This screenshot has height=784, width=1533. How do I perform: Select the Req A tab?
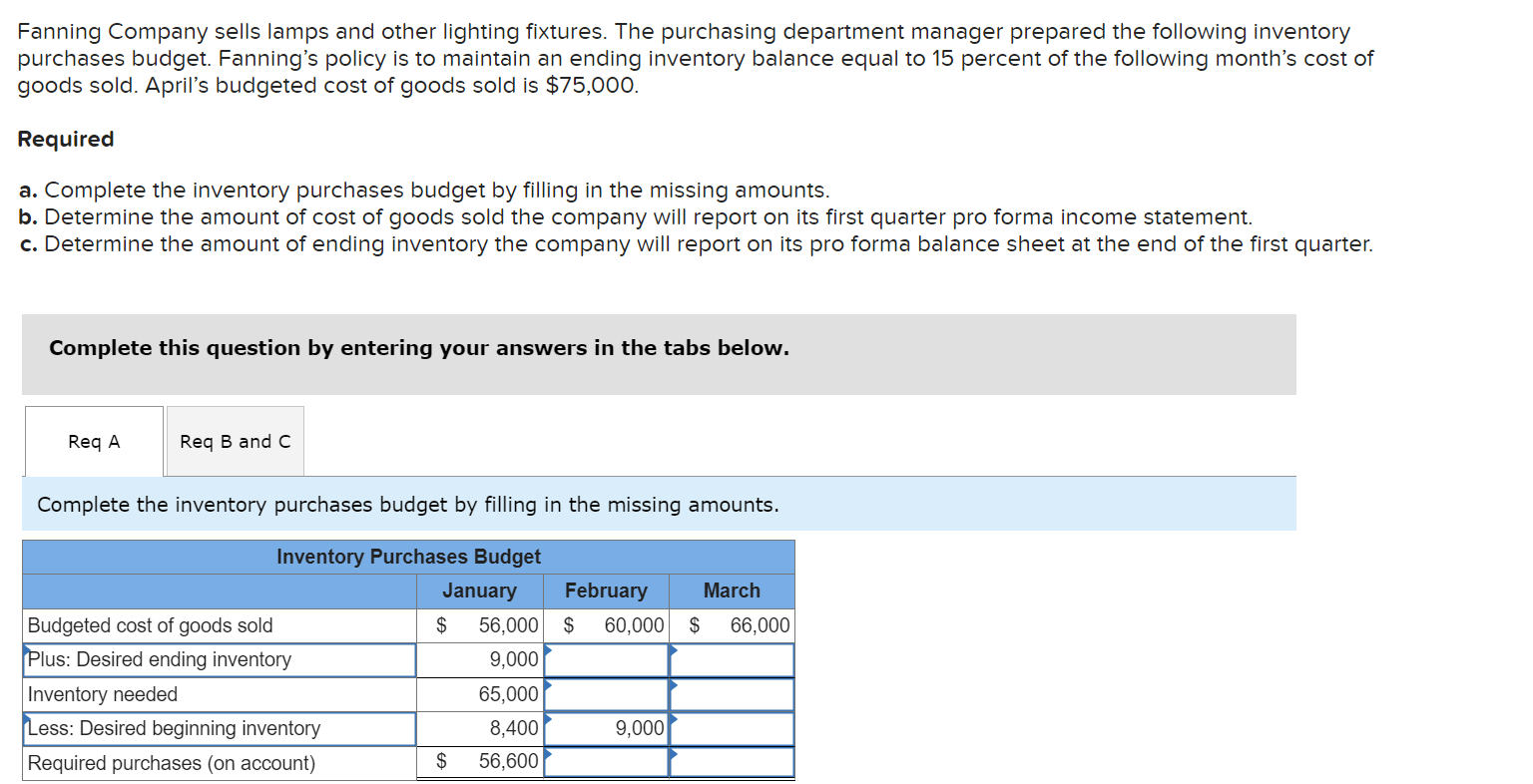point(93,440)
